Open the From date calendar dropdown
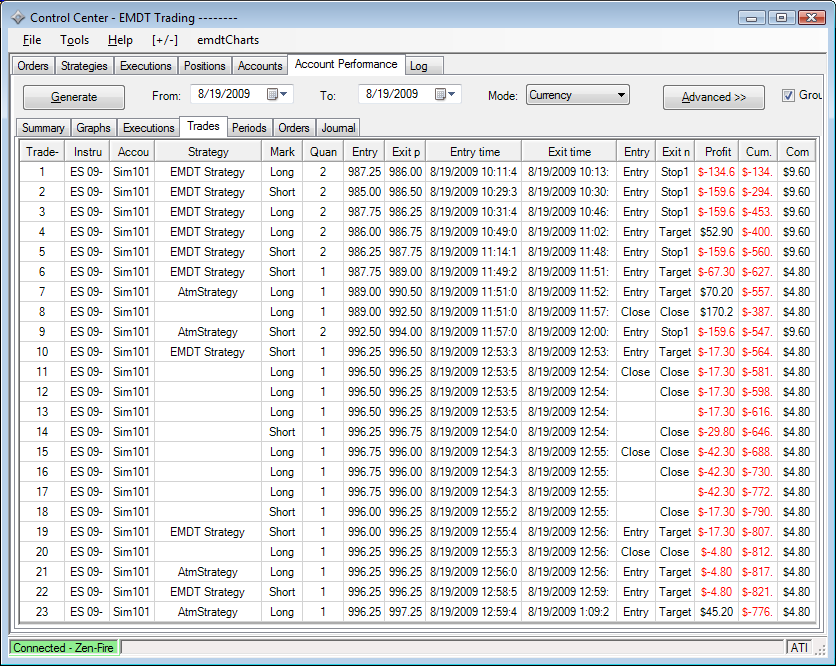836x666 pixels. 277,94
